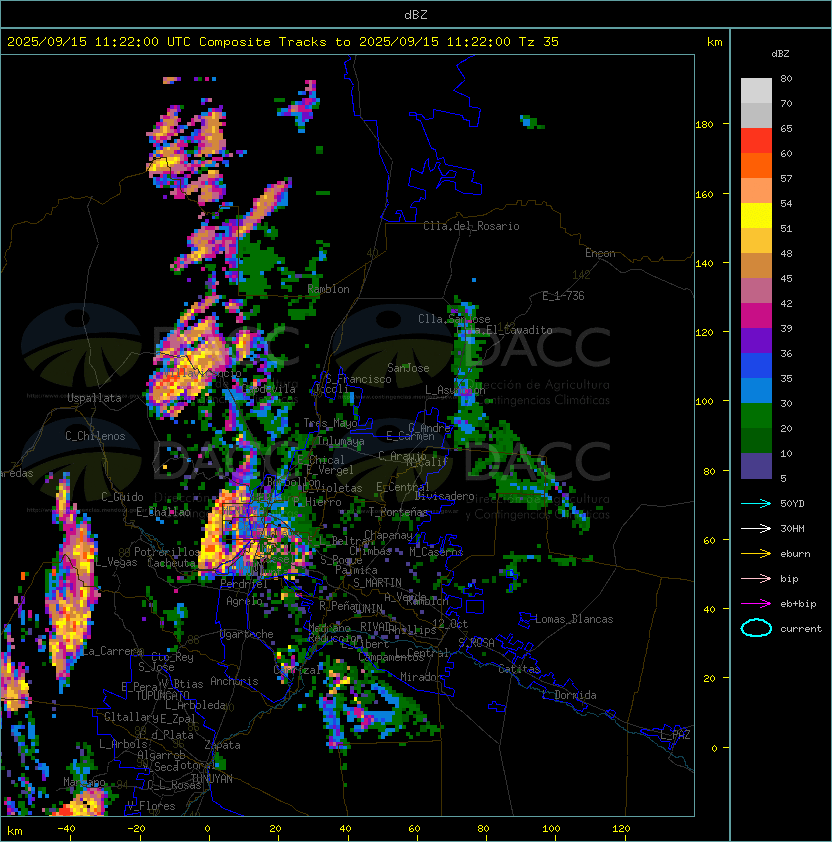Click the 'eburn' legend label
Image resolution: width=832 pixels, height=842 pixels.
tap(795, 554)
